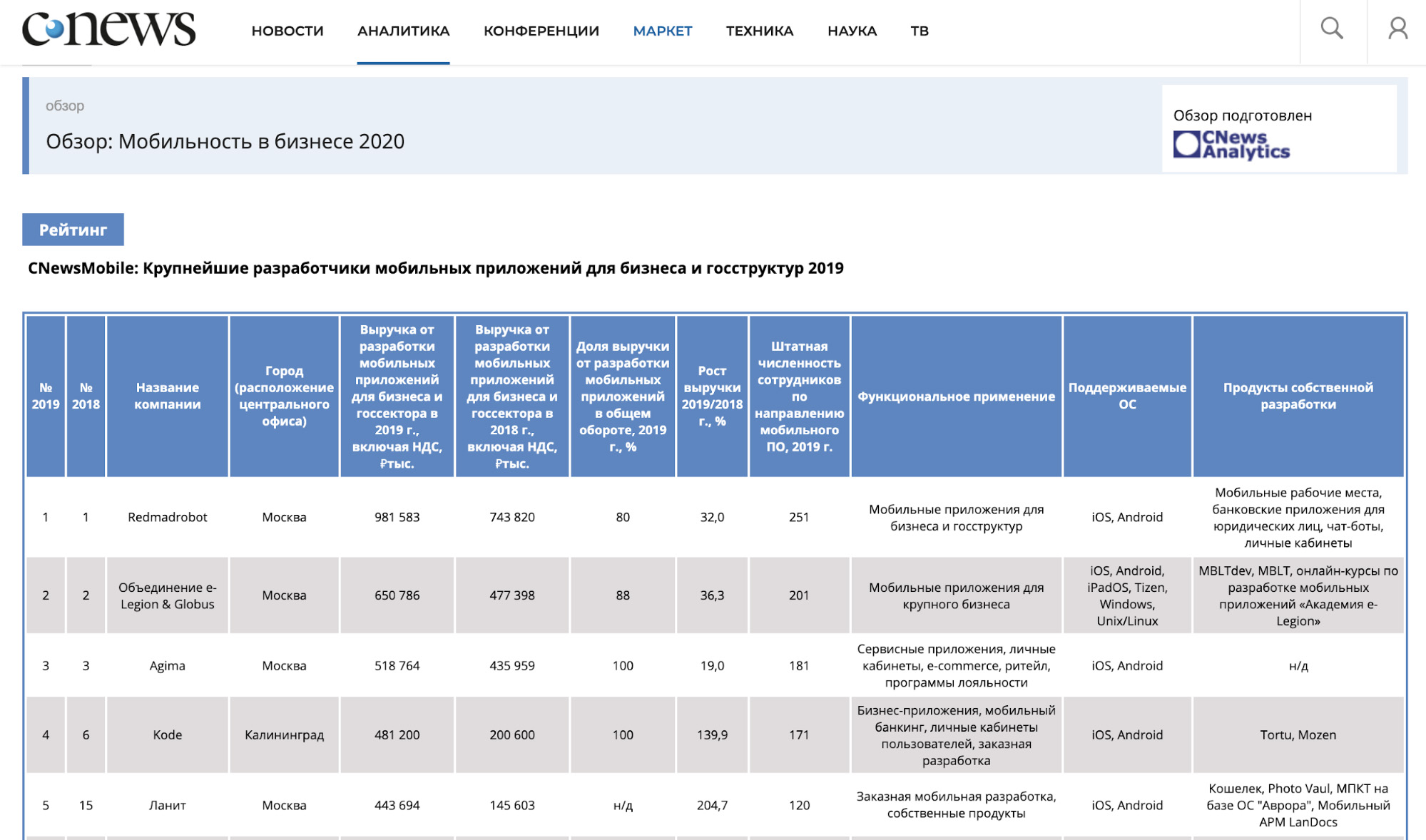Click the 'обзор' label above the title
This screenshot has height=840, width=1426.
pyautogui.click(x=65, y=106)
